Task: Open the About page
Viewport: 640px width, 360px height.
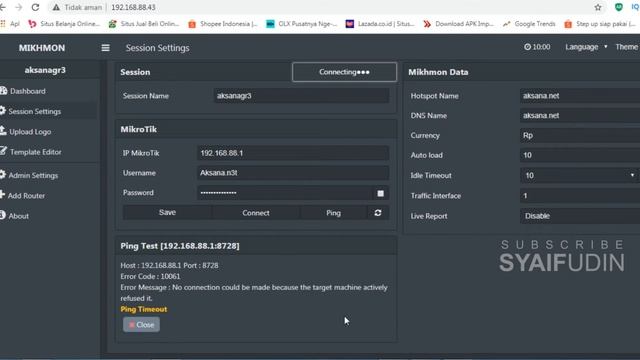Action: coord(18,216)
